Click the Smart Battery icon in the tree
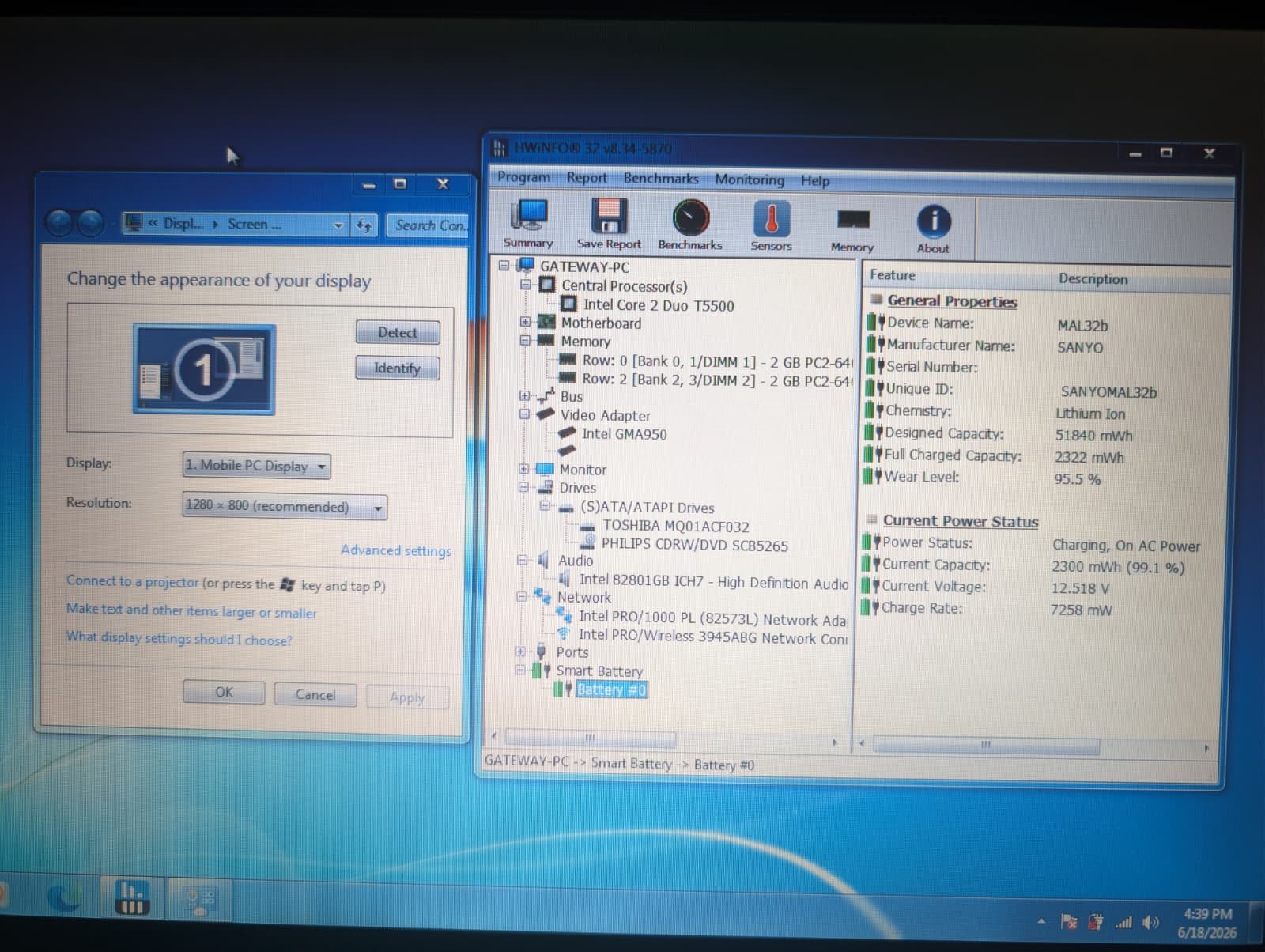The width and height of the screenshot is (1265, 952). click(x=542, y=671)
